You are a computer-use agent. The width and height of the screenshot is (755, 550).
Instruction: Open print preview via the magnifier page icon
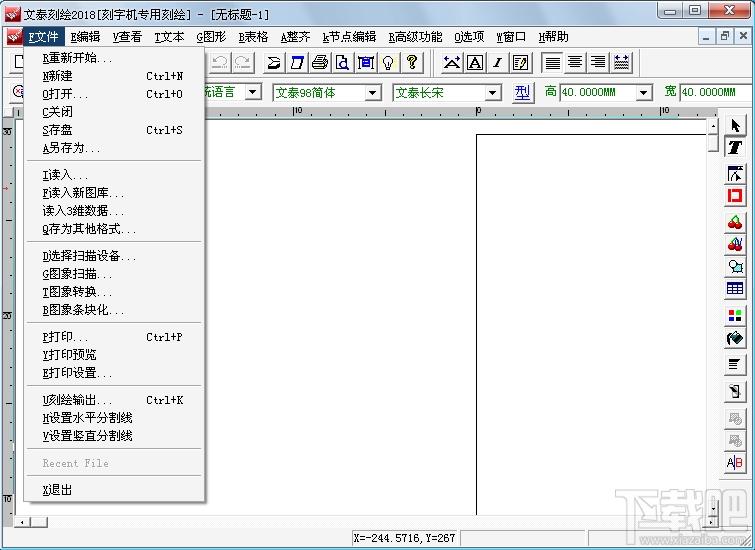[x=342, y=63]
